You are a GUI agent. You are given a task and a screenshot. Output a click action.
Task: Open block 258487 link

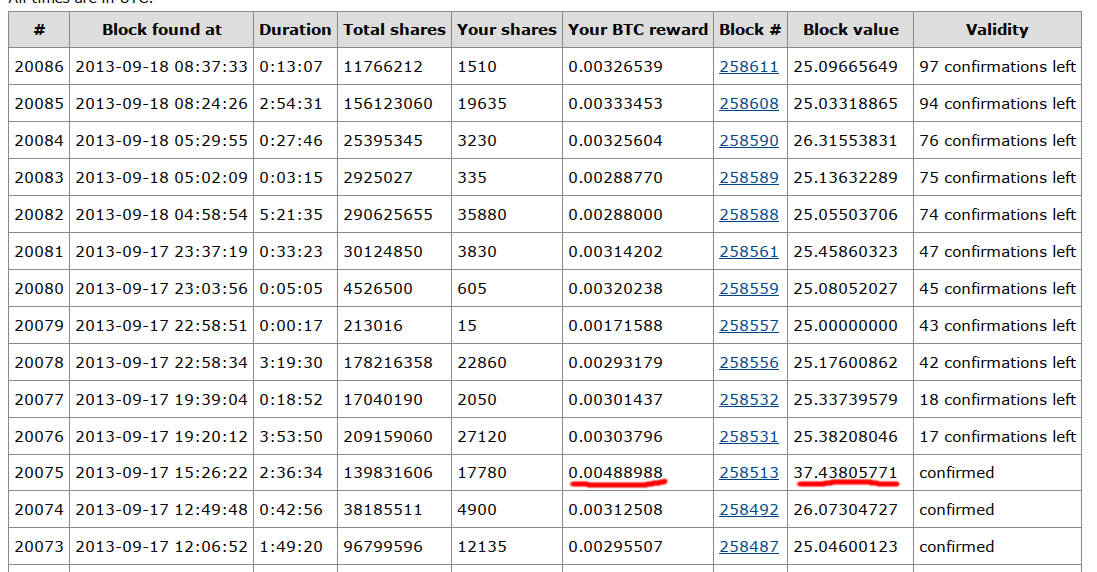[x=748, y=547]
